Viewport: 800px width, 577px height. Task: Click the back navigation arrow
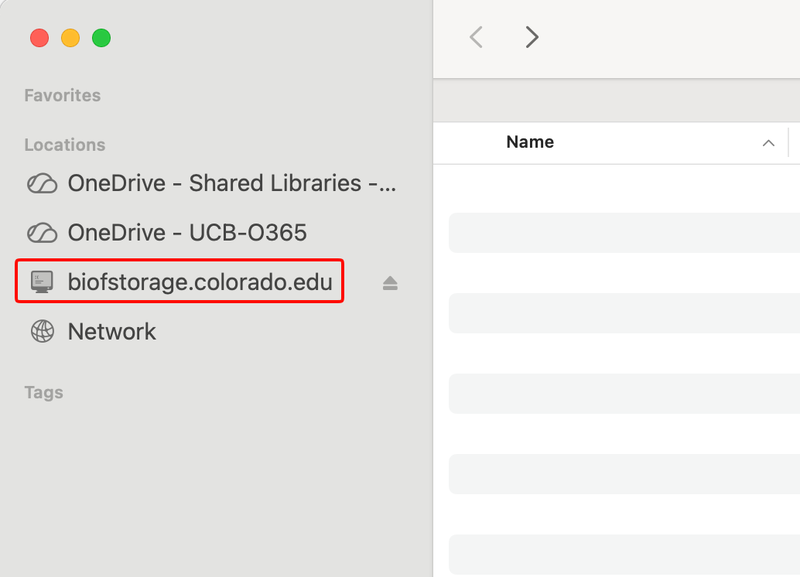[x=476, y=37]
